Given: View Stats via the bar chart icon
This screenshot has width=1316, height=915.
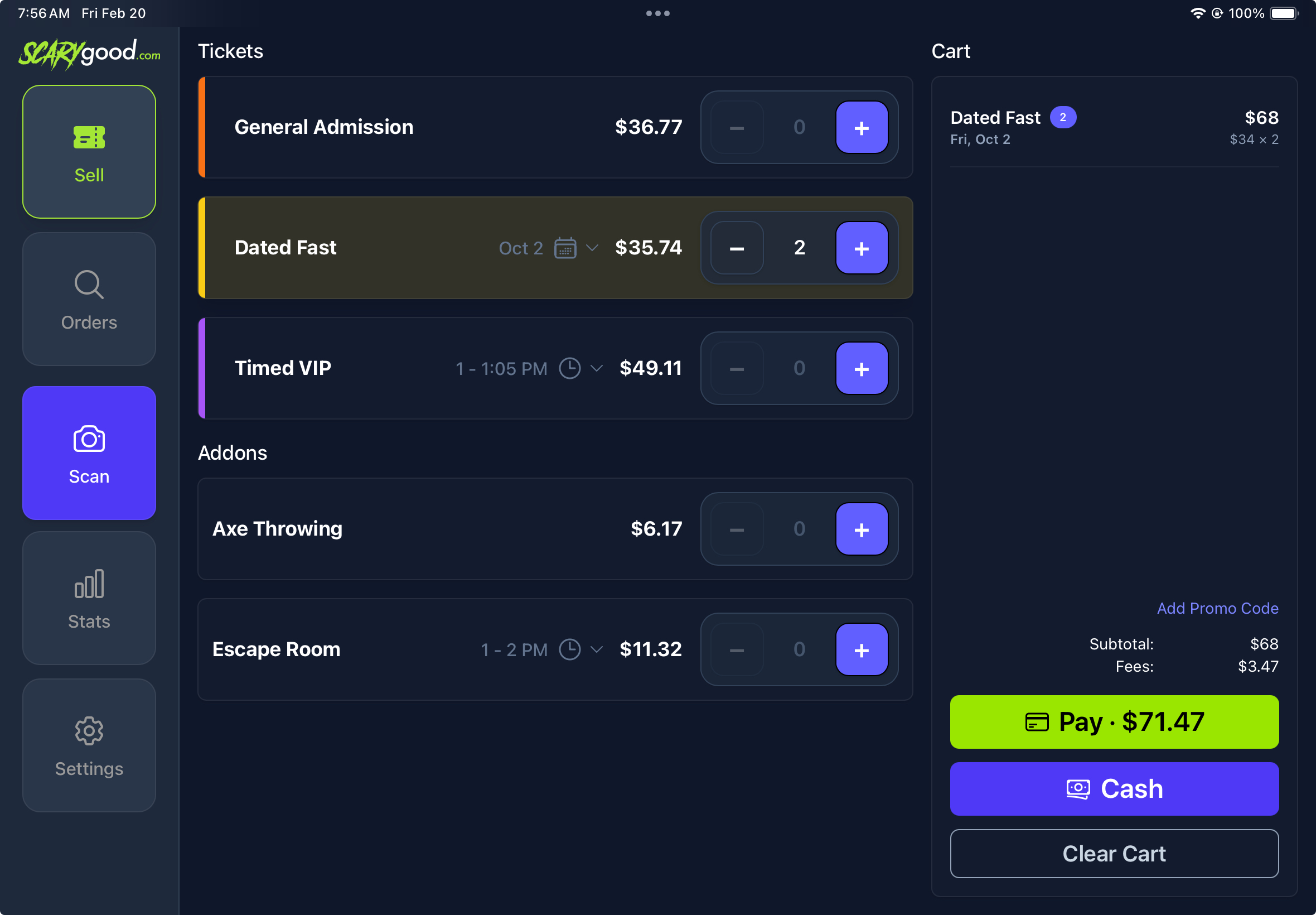Looking at the screenshot, I should pos(89,584).
